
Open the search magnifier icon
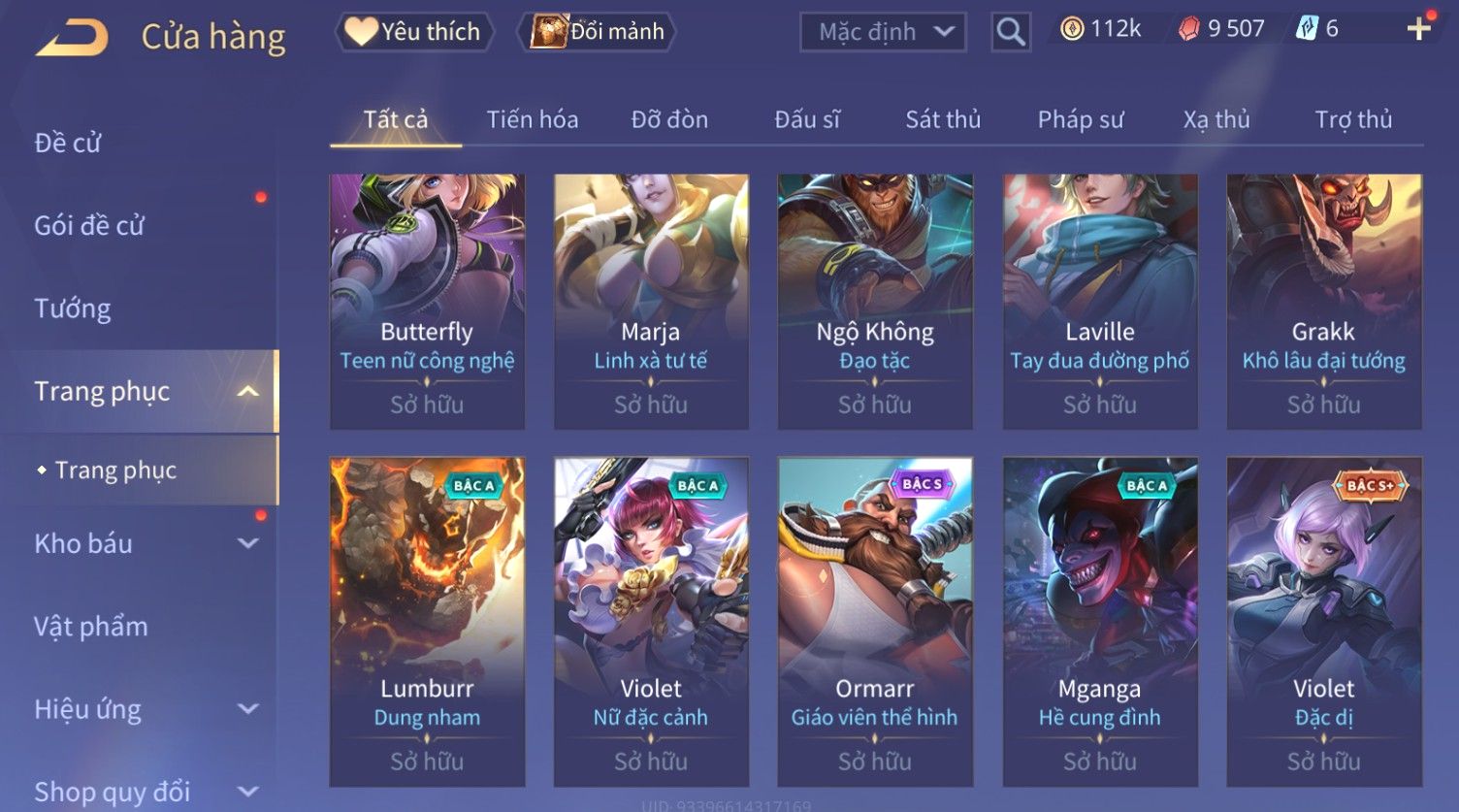click(x=1011, y=32)
